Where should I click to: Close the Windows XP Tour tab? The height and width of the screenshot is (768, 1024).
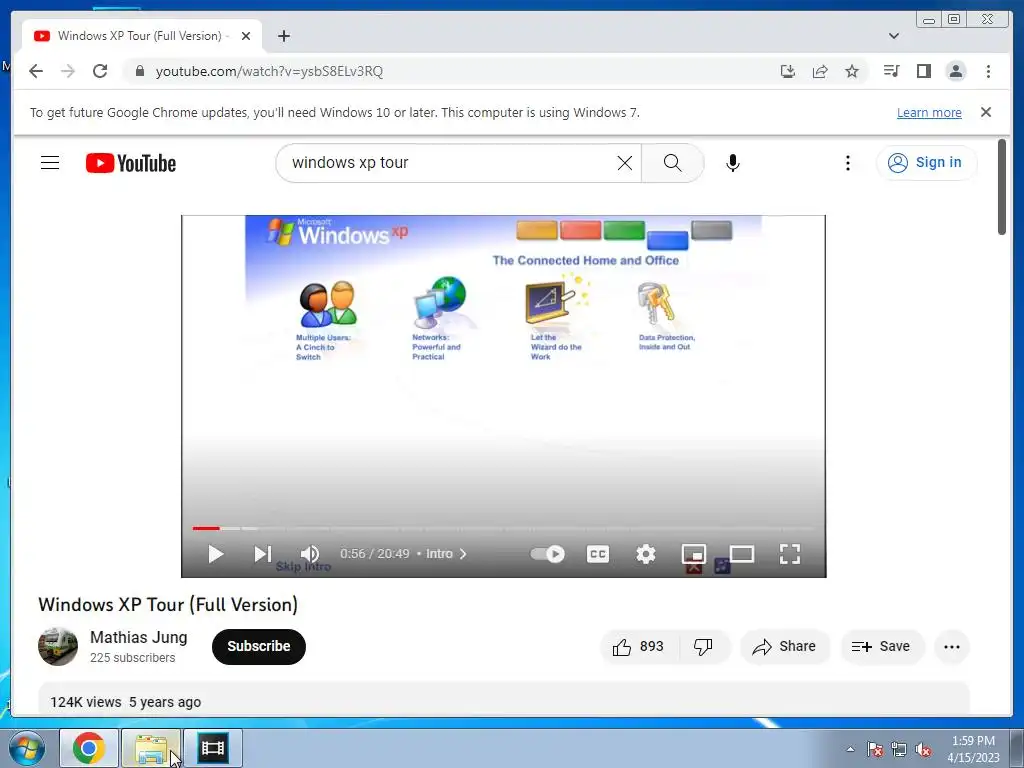coord(246,36)
